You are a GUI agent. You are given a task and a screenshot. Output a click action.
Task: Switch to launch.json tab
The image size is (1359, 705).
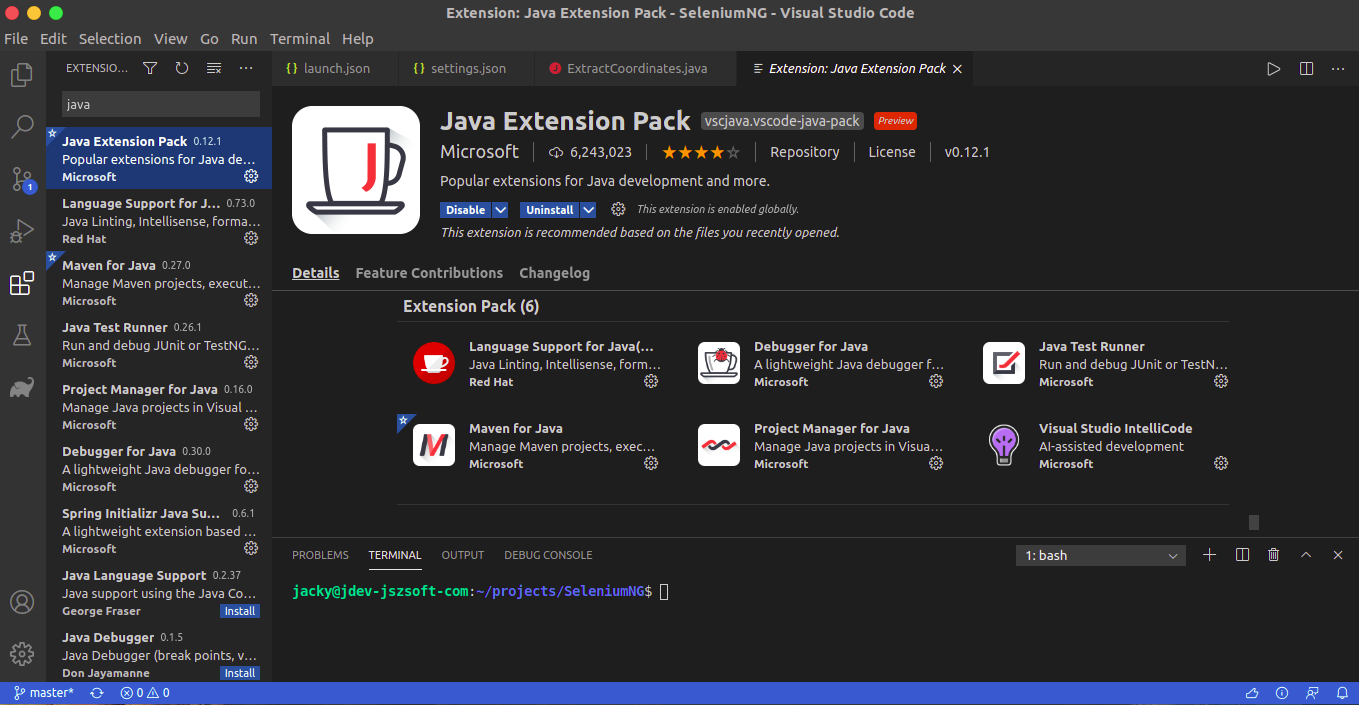point(335,69)
